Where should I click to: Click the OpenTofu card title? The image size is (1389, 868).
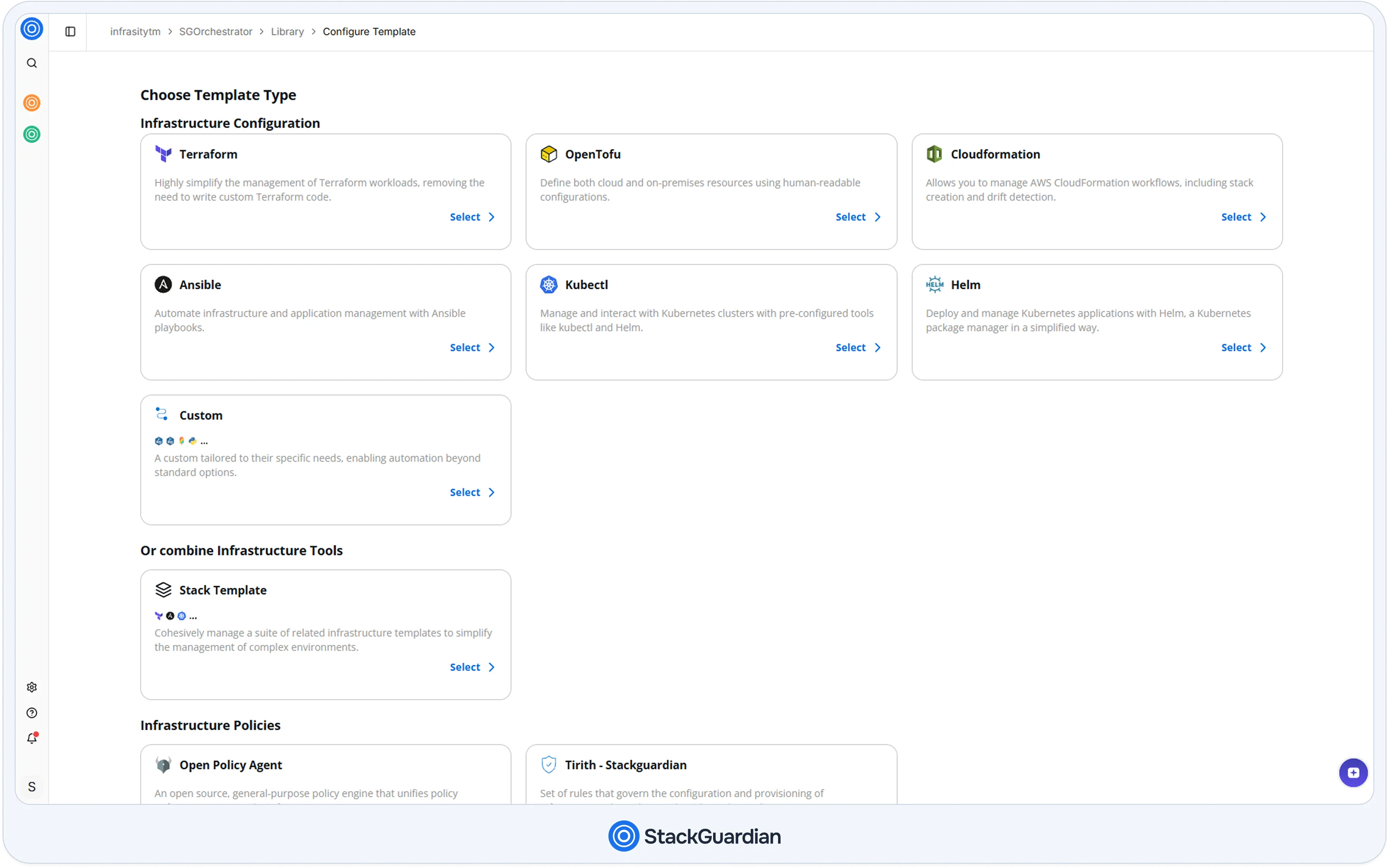592,154
